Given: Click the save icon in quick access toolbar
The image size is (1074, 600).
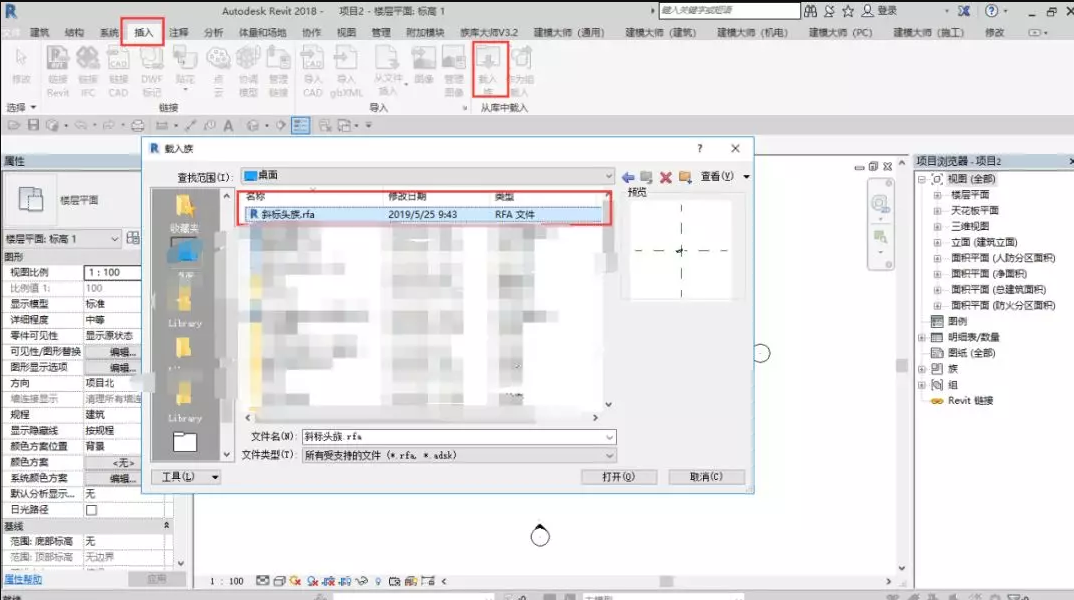Looking at the screenshot, I should [35, 125].
